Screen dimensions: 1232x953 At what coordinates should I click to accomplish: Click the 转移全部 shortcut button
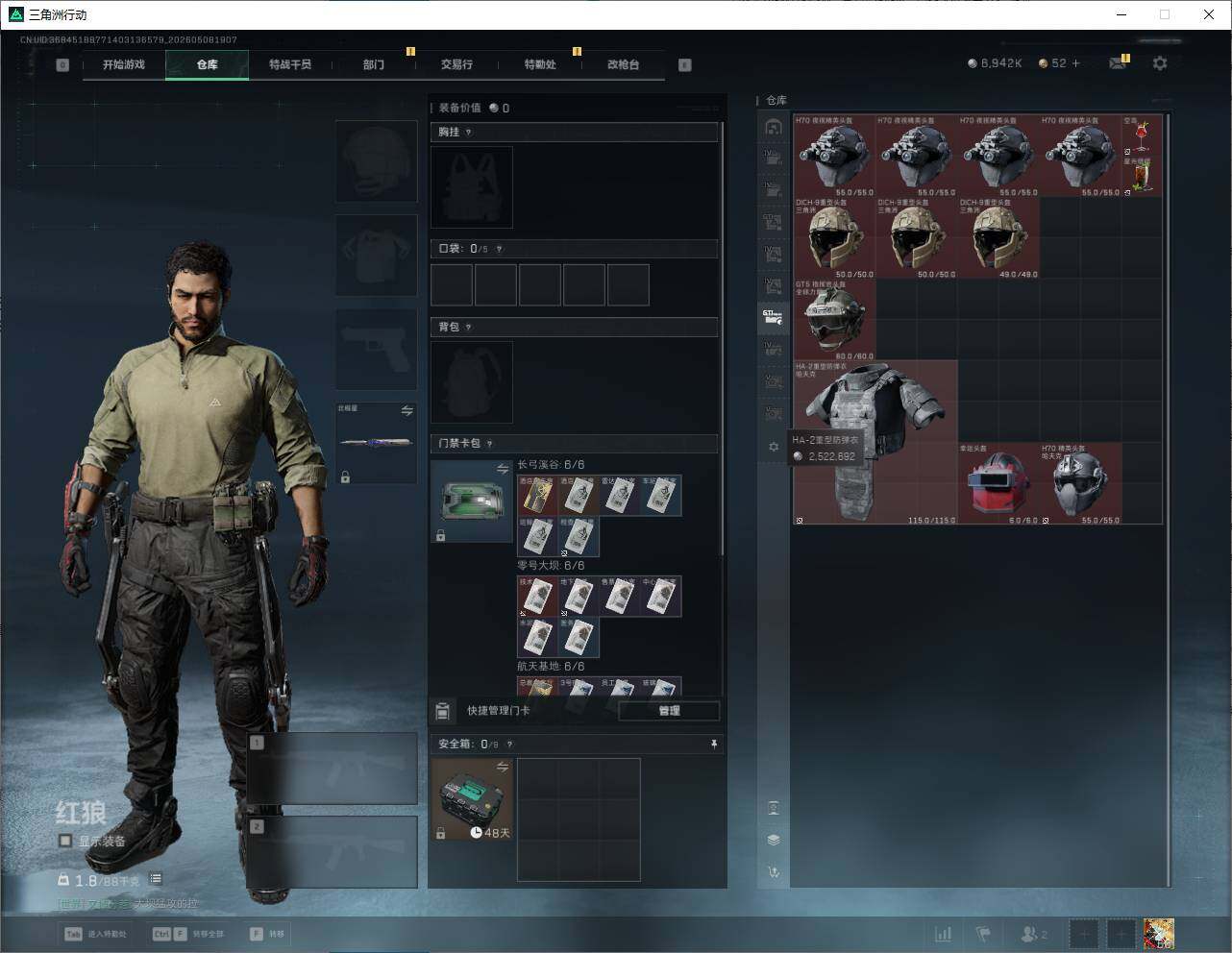pyautogui.click(x=188, y=934)
